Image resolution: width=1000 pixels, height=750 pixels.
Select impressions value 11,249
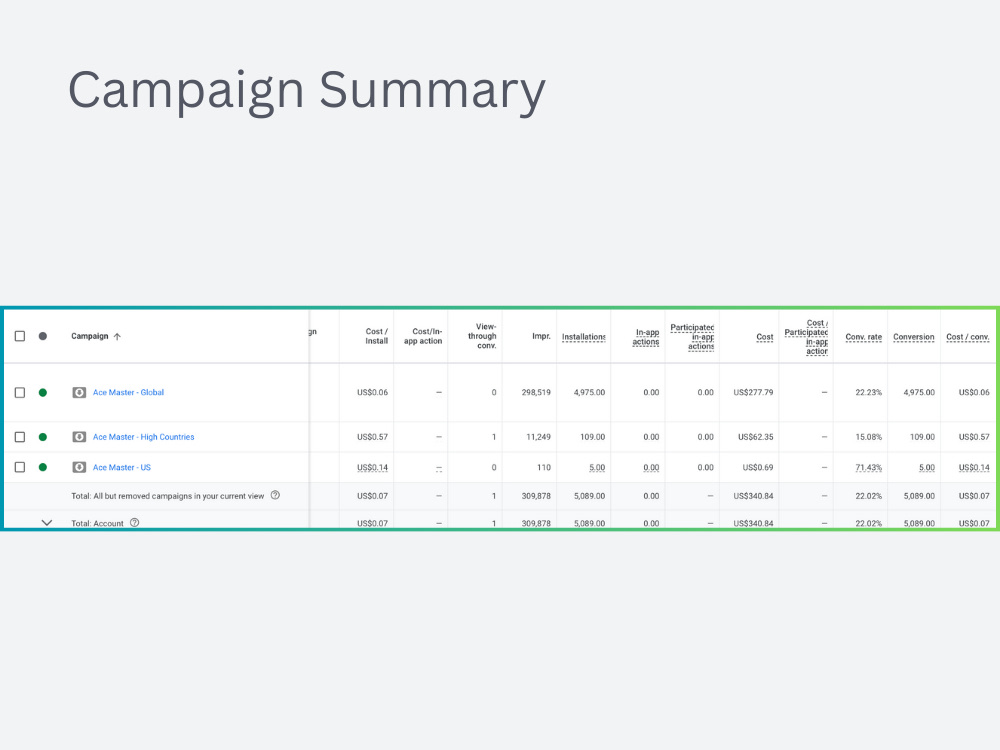538,437
